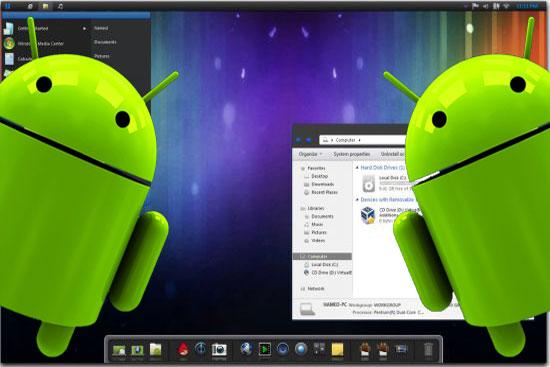Select Libraries in the navigation pane
This screenshot has height=367, width=550.
click(x=315, y=208)
